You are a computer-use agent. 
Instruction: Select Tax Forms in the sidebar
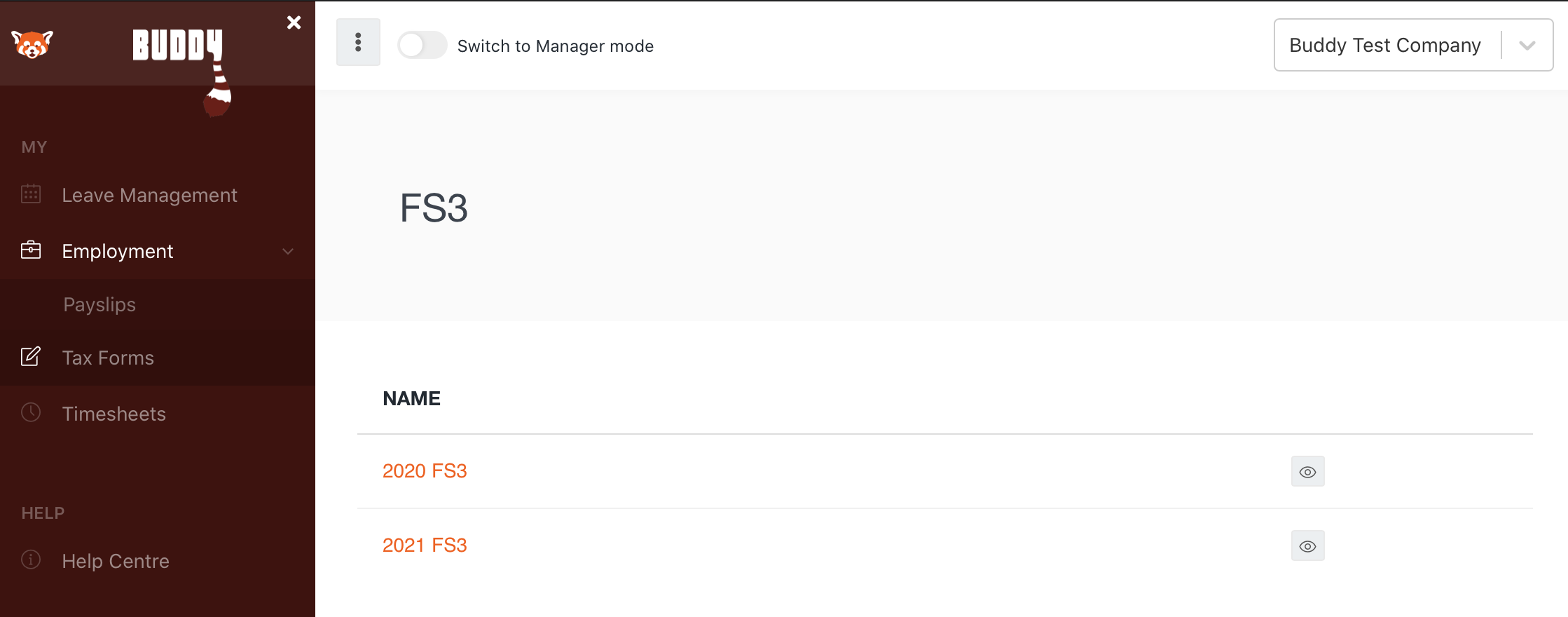coord(108,357)
